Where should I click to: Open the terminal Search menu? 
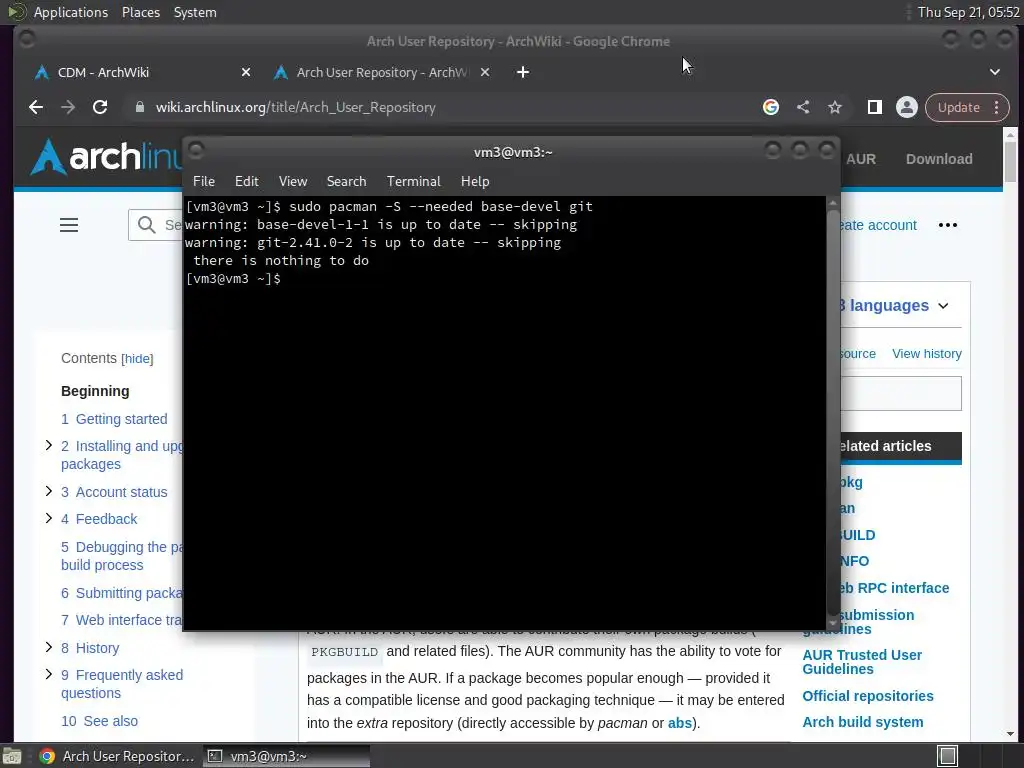point(346,181)
